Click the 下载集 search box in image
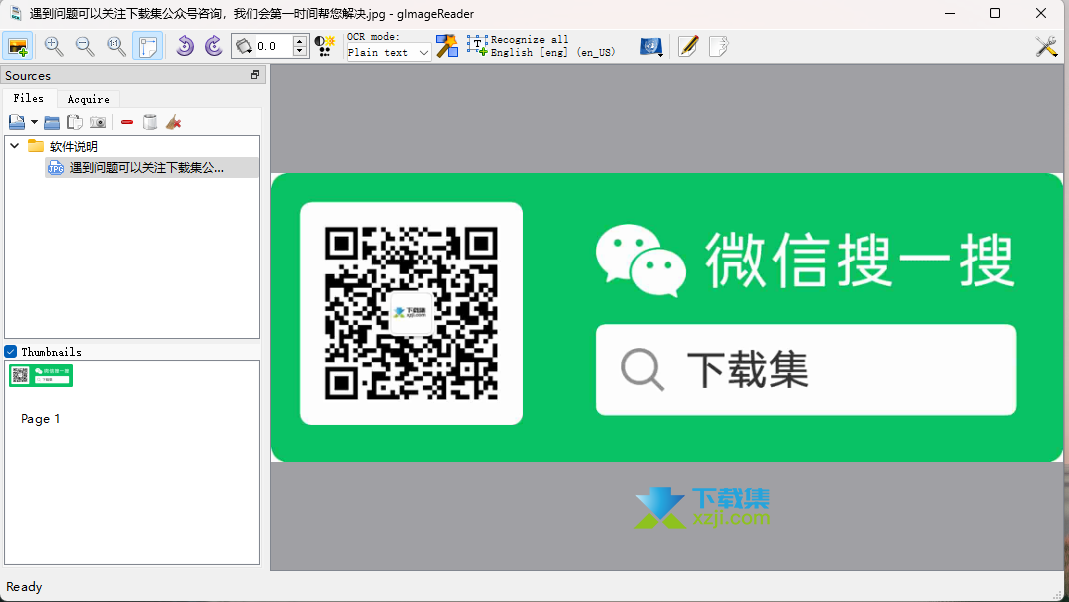The width and height of the screenshot is (1069, 602). click(806, 370)
